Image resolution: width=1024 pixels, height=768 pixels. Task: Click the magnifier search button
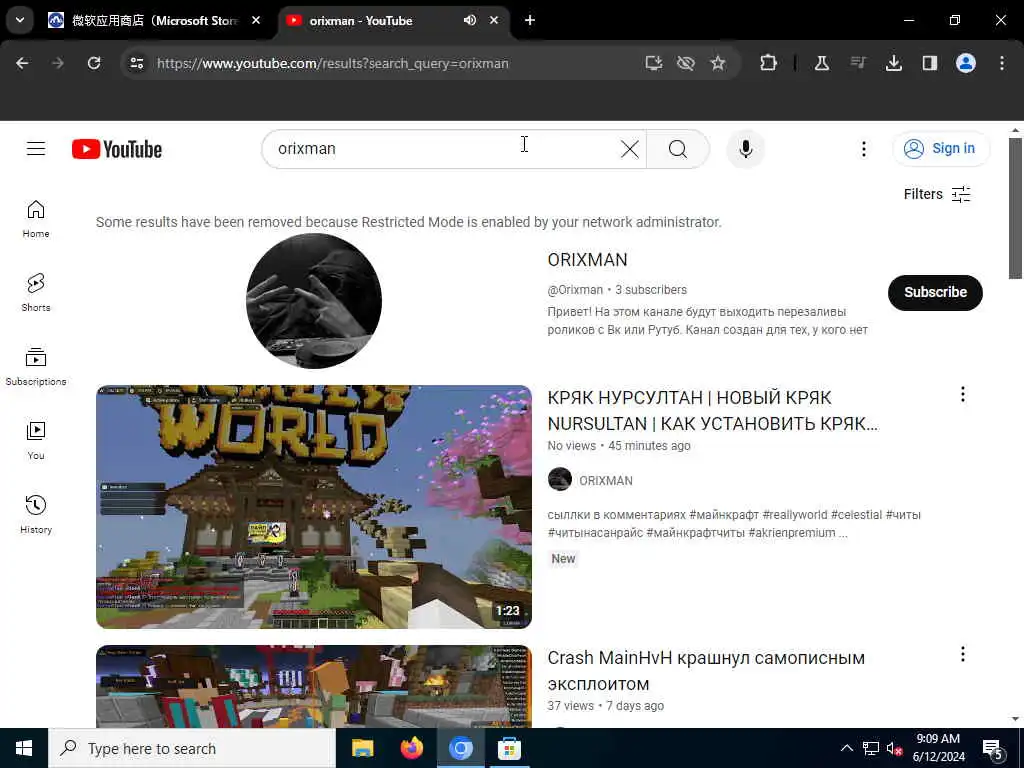[x=678, y=149]
